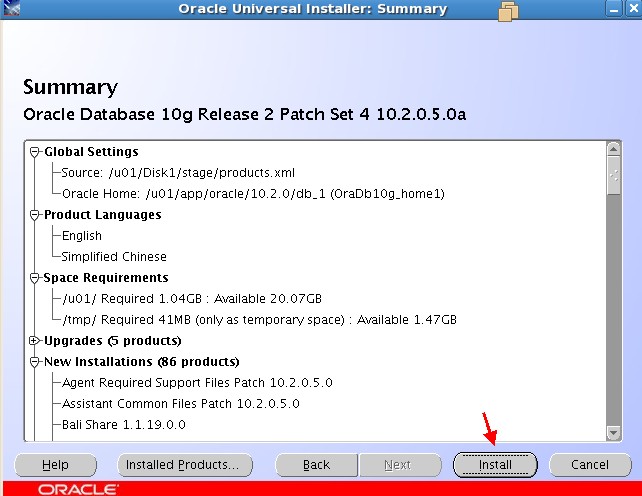Collapse the Space Requirements node
Screen dimensions: 642x496
35,278
